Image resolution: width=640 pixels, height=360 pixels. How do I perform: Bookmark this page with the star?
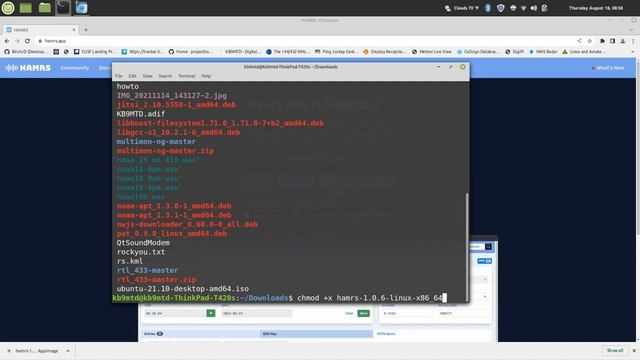[589, 41]
